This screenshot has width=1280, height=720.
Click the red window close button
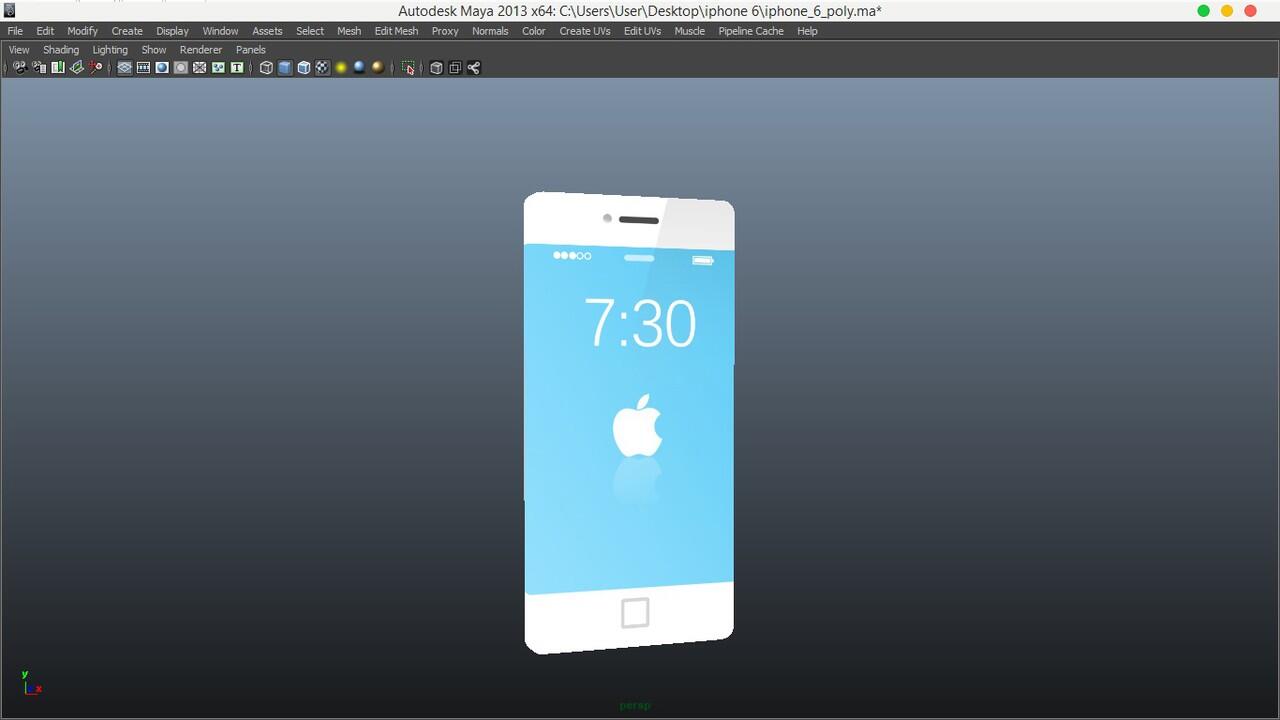[x=1250, y=11]
